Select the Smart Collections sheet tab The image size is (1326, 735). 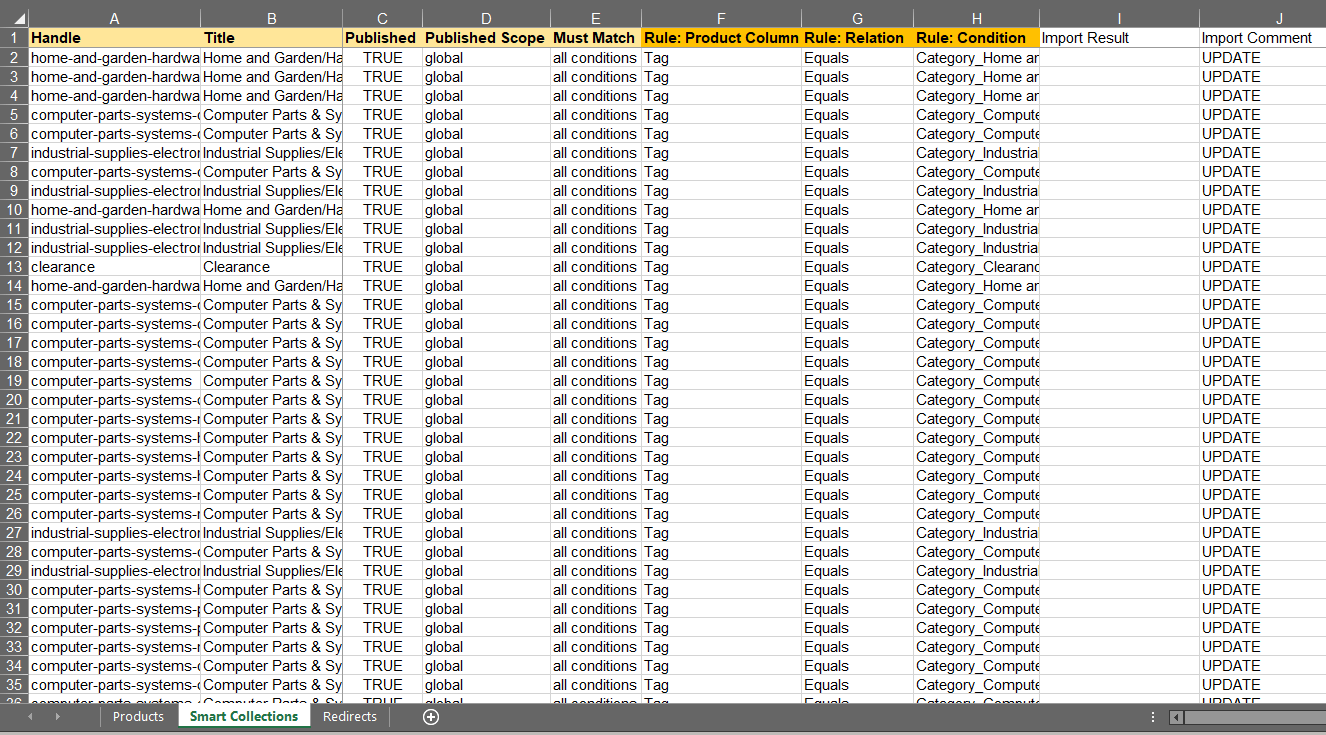(x=244, y=717)
